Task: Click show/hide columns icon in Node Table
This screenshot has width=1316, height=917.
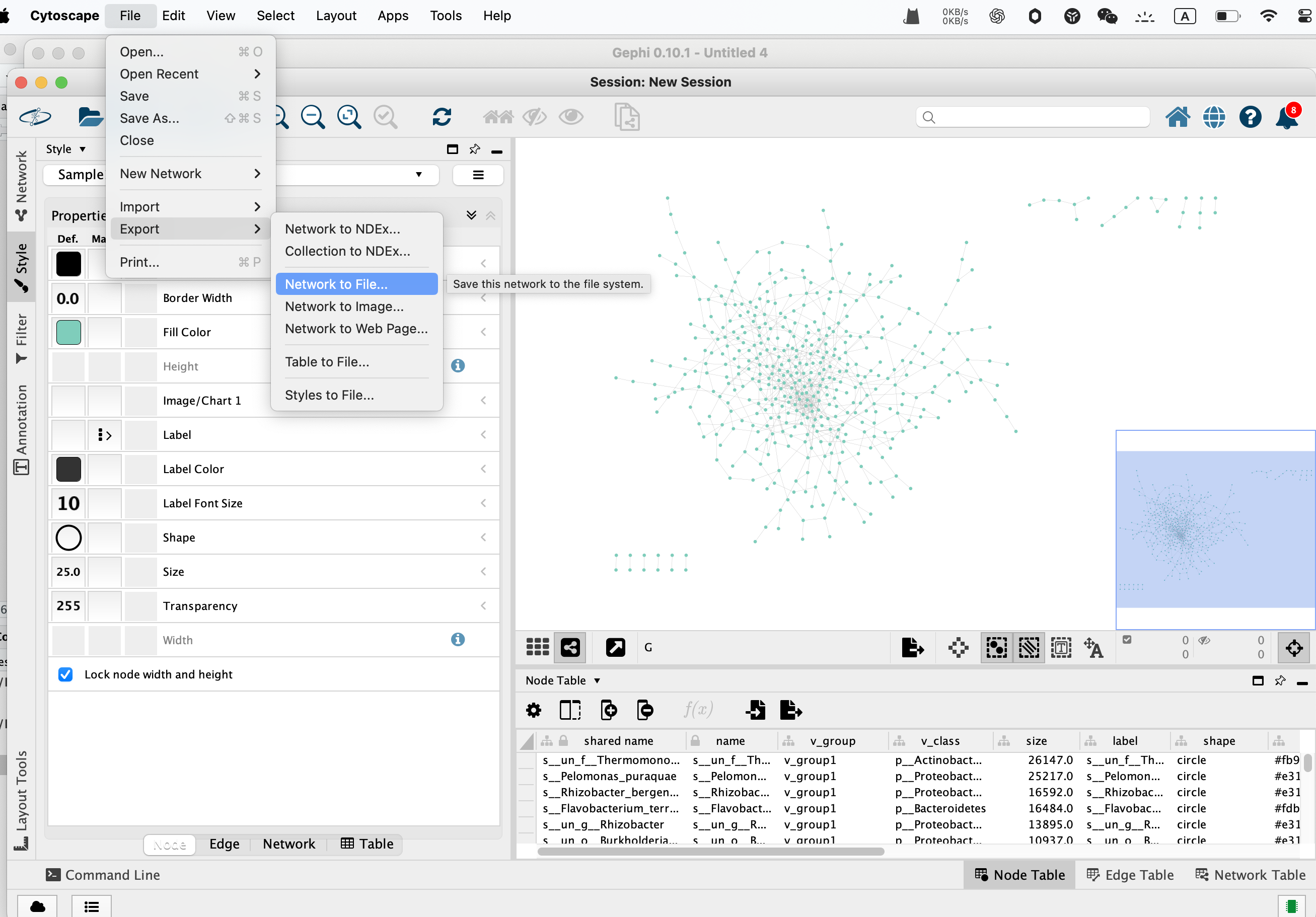Action: point(570,710)
